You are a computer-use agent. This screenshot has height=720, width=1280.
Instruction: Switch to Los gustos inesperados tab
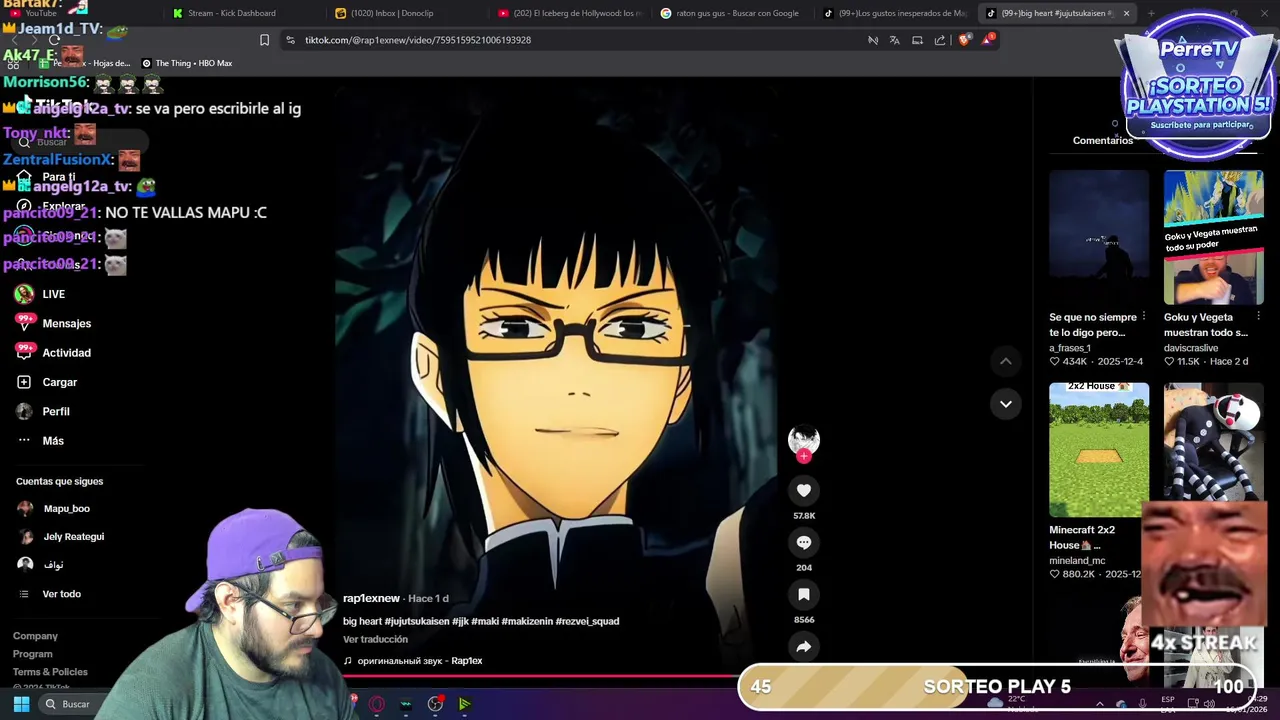(x=895, y=13)
